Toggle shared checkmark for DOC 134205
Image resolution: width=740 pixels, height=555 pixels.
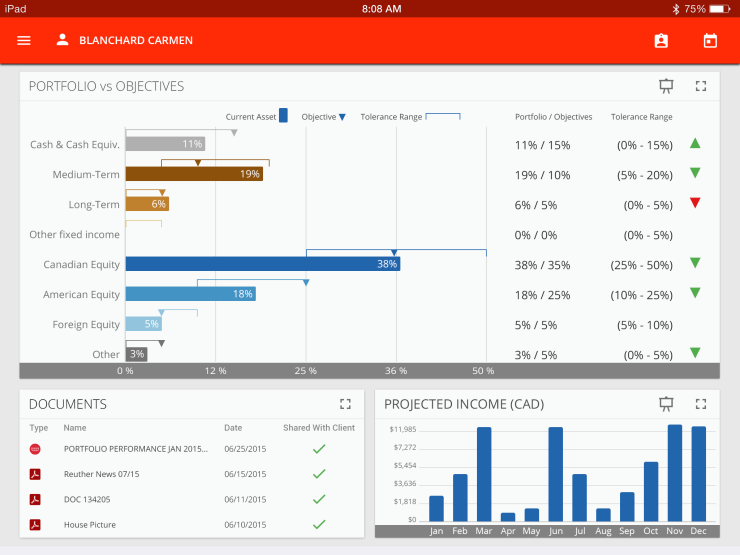[319, 499]
